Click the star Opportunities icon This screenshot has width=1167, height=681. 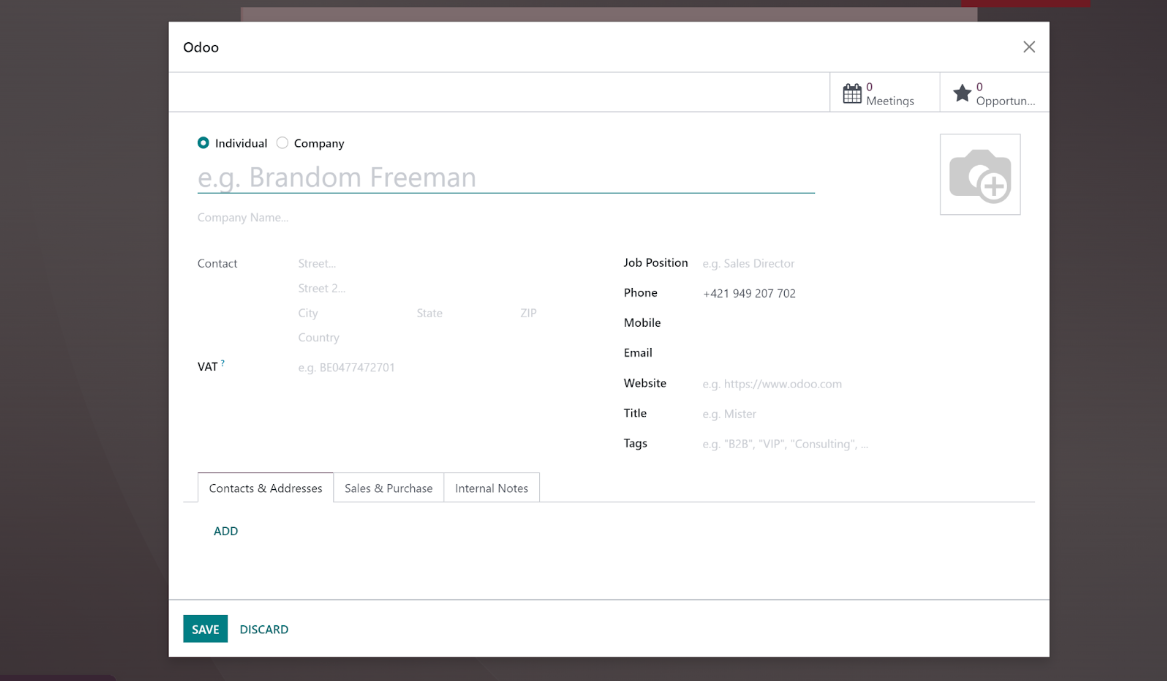click(962, 94)
